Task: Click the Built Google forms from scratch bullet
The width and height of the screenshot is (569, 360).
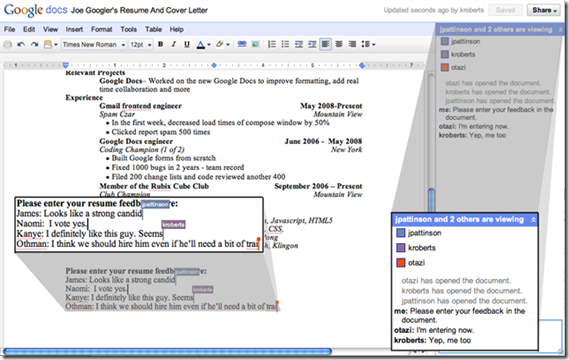Action: (x=163, y=158)
